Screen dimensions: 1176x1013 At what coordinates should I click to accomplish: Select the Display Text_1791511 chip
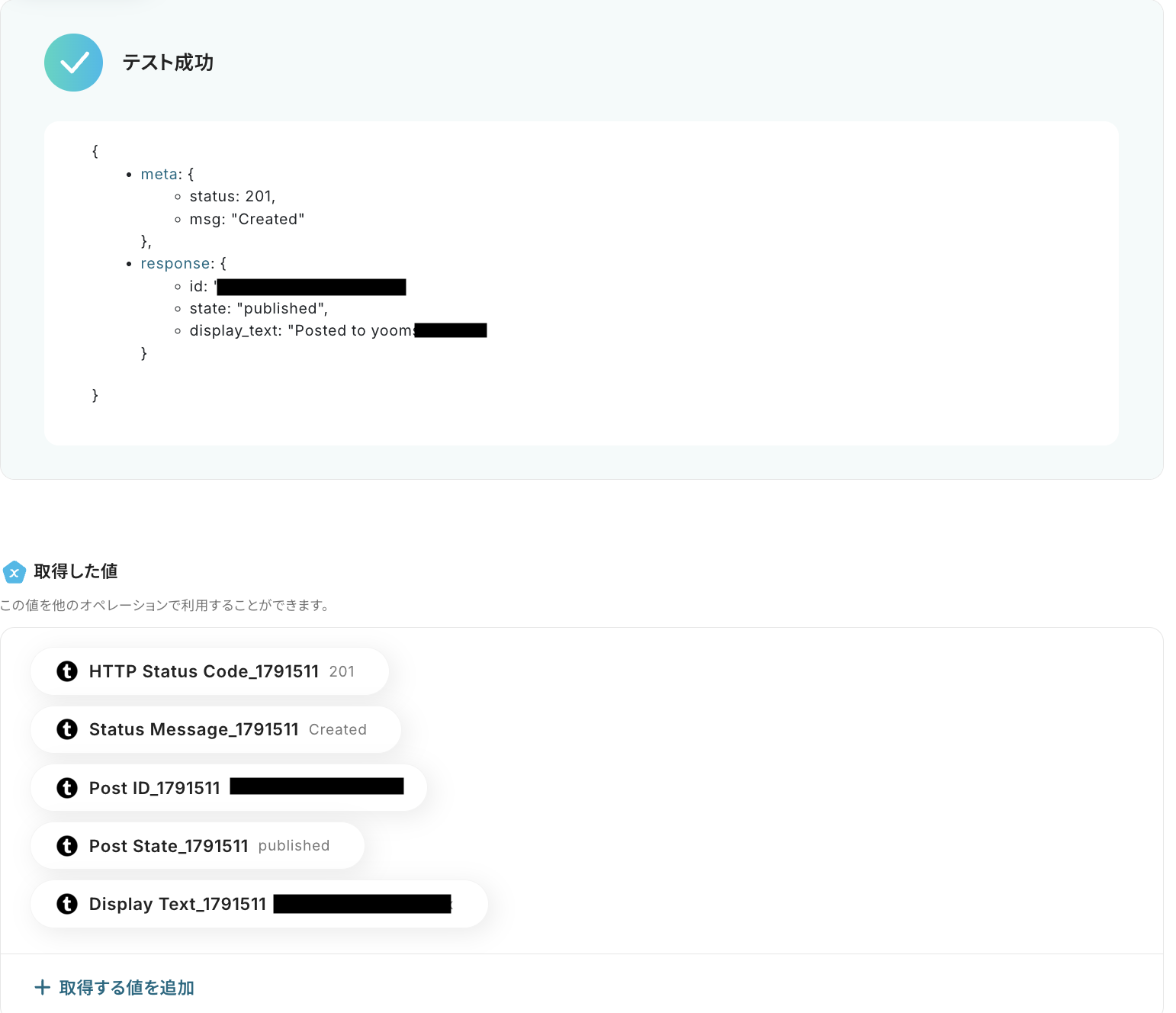point(259,904)
